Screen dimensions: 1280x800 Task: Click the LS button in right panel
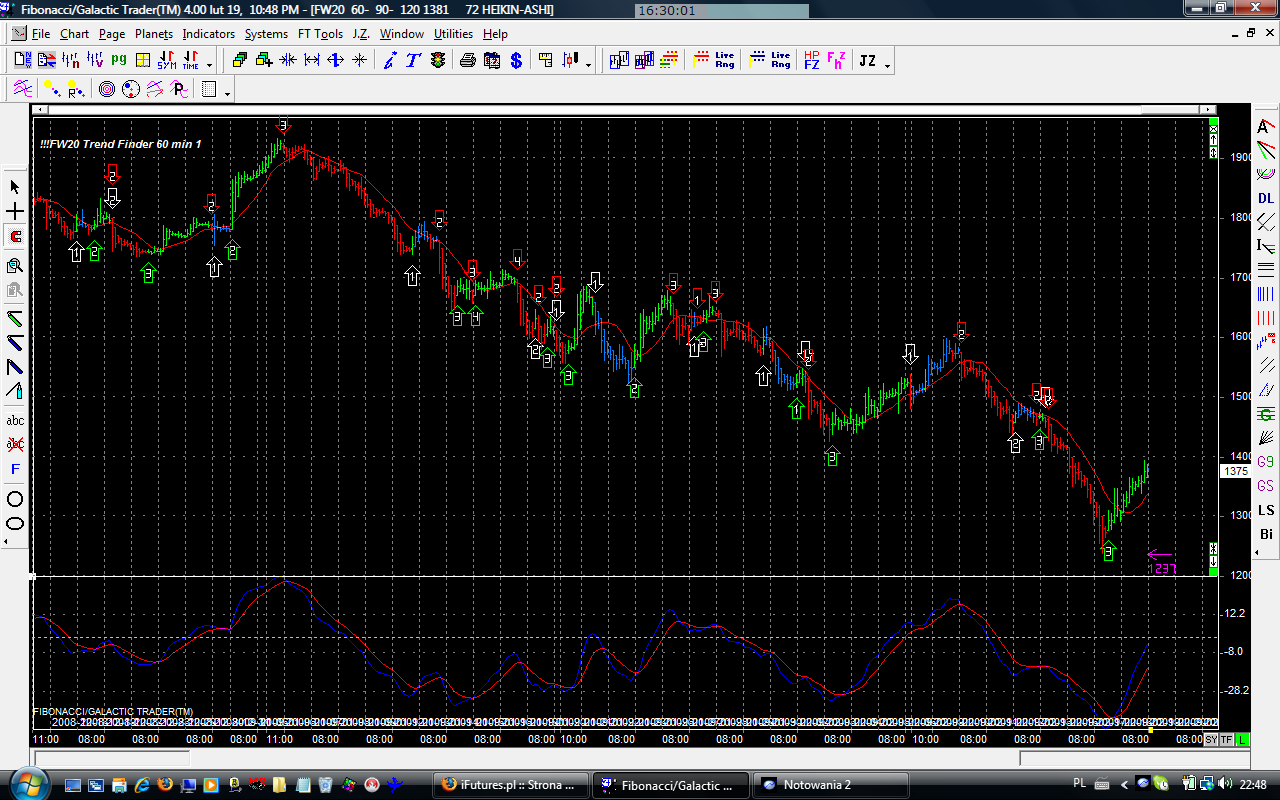1266,510
